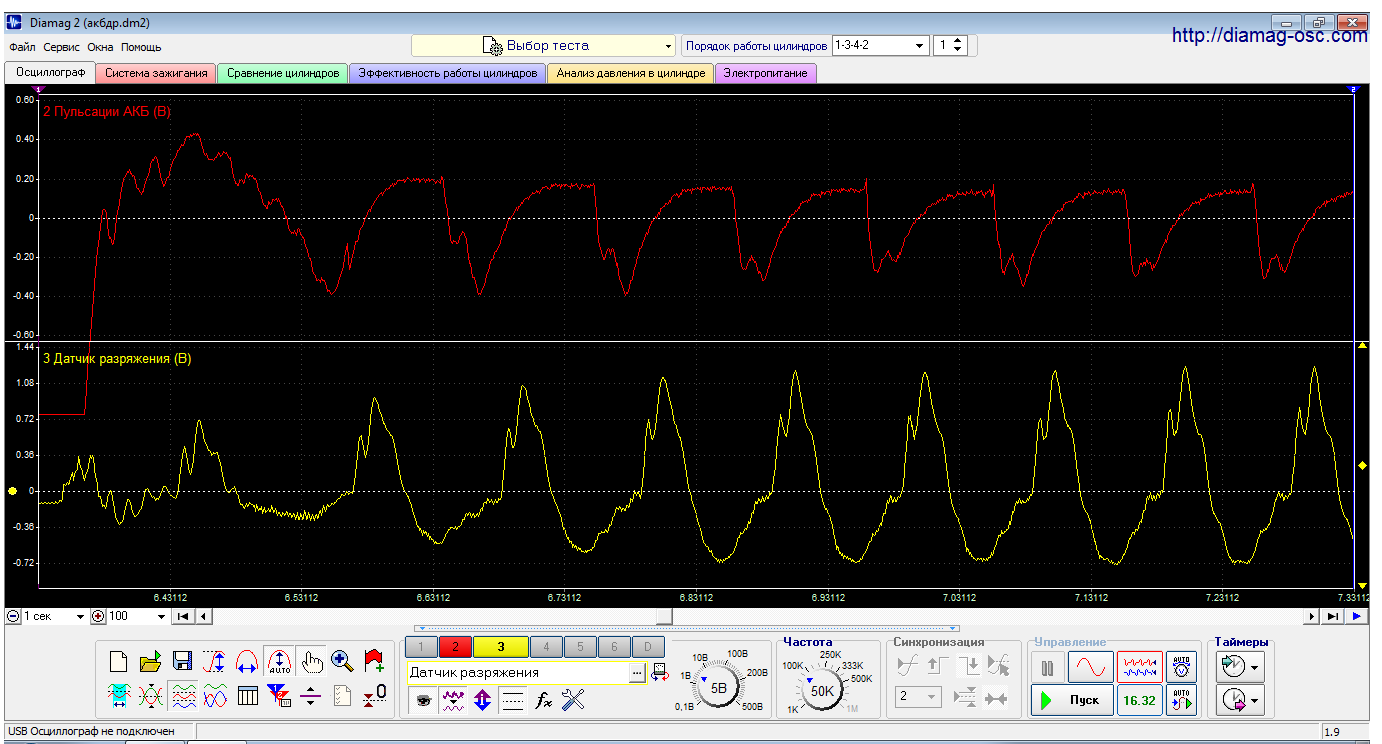The width and height of the screenshot is (1382, 744).
Task: Click the zero reset icon
Action: 374,695
